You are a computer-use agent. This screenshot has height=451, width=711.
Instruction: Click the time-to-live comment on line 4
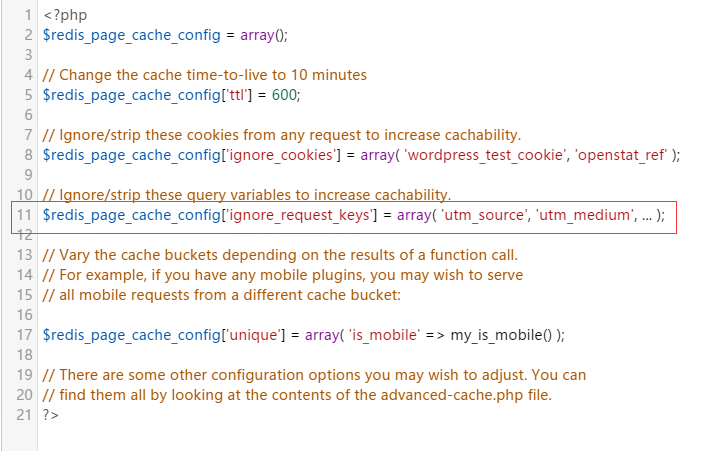(x=205, y=75)
